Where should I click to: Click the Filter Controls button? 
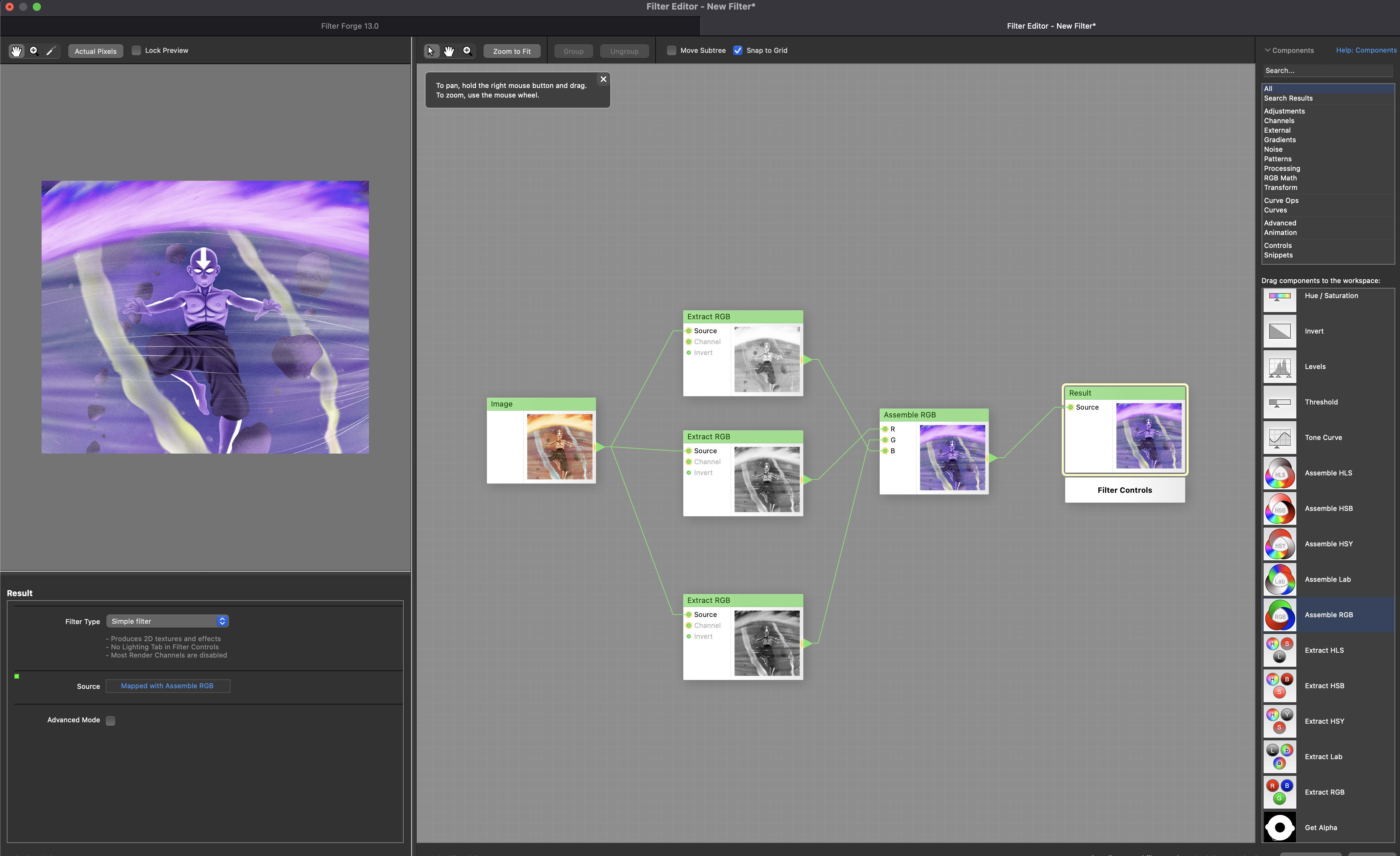(1125, 490)
